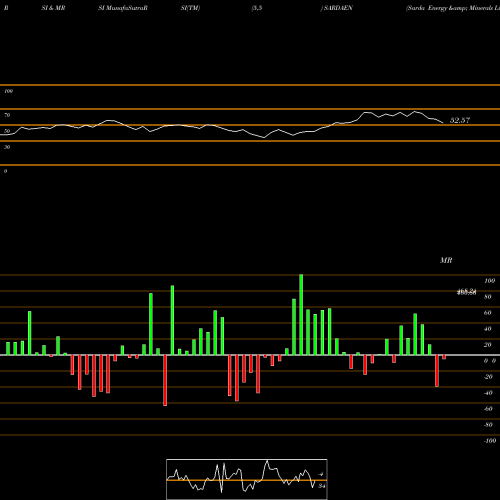
Task: Open the mini overview chart thumbnail at the bottom
Action: click(x=247, y=479)
